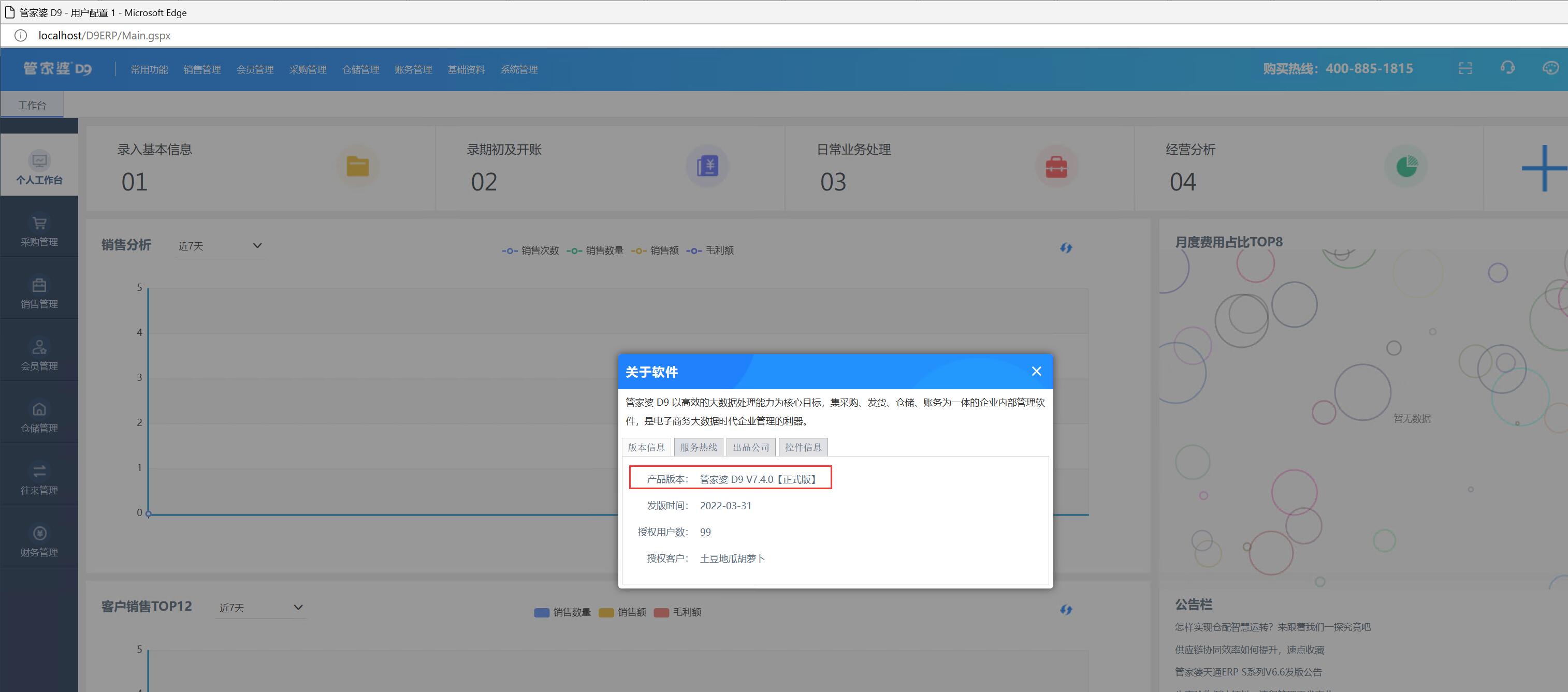Switch to the 服务热线 tab

coord(699,447)
